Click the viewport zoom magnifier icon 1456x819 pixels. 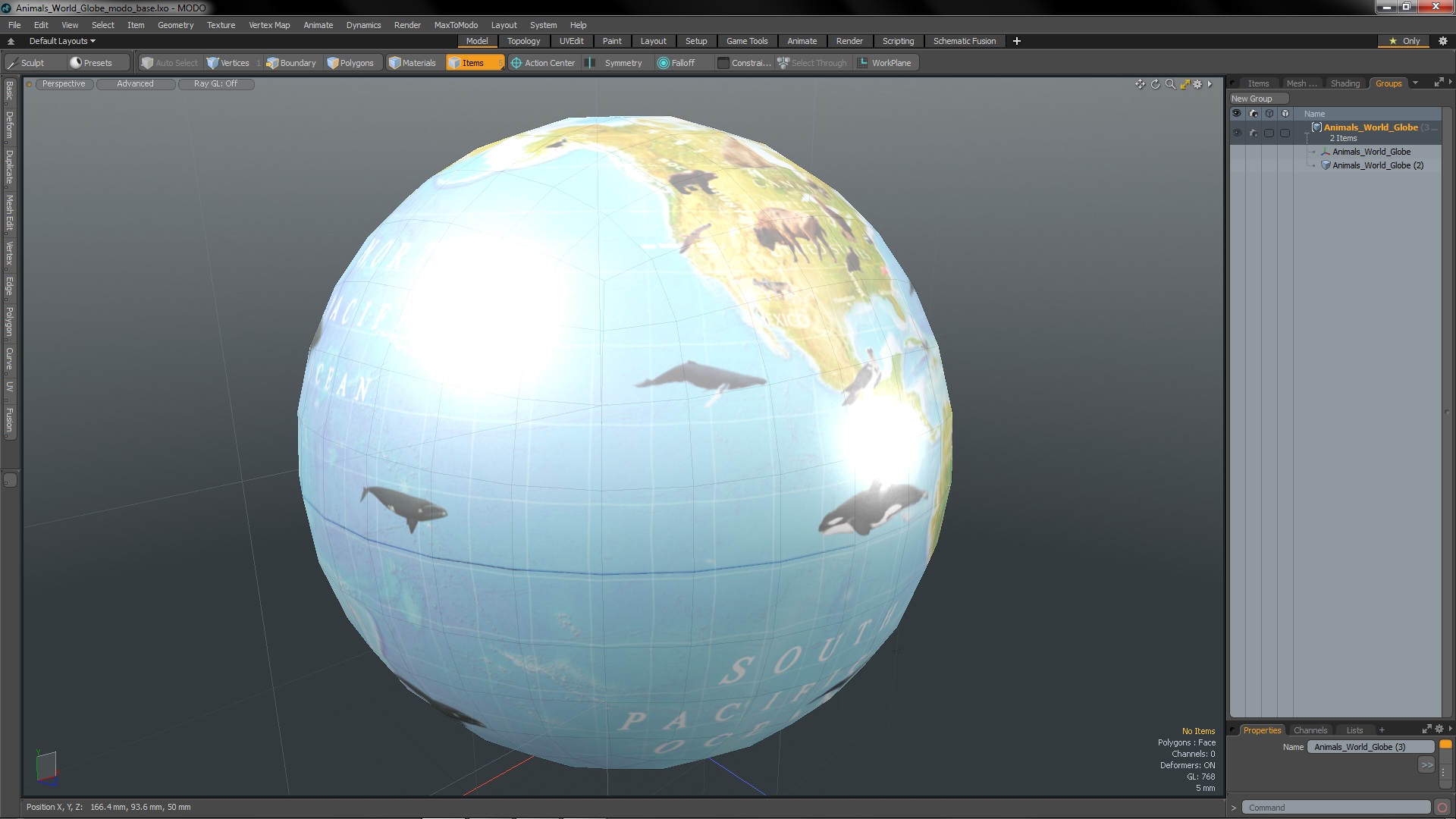(1170, 84)
